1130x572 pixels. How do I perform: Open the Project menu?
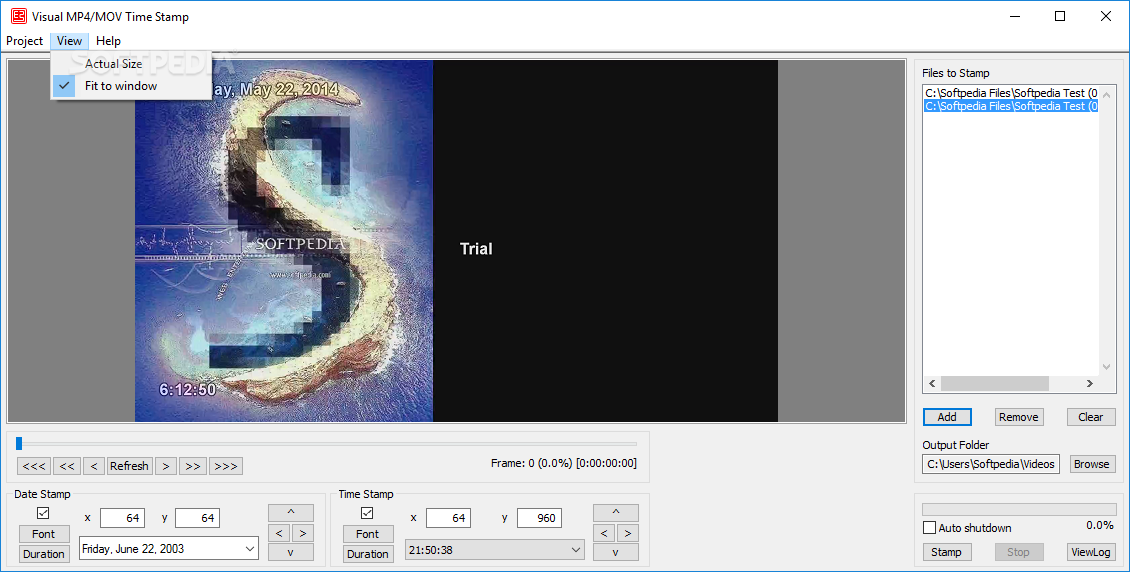[x=25, y=41]
